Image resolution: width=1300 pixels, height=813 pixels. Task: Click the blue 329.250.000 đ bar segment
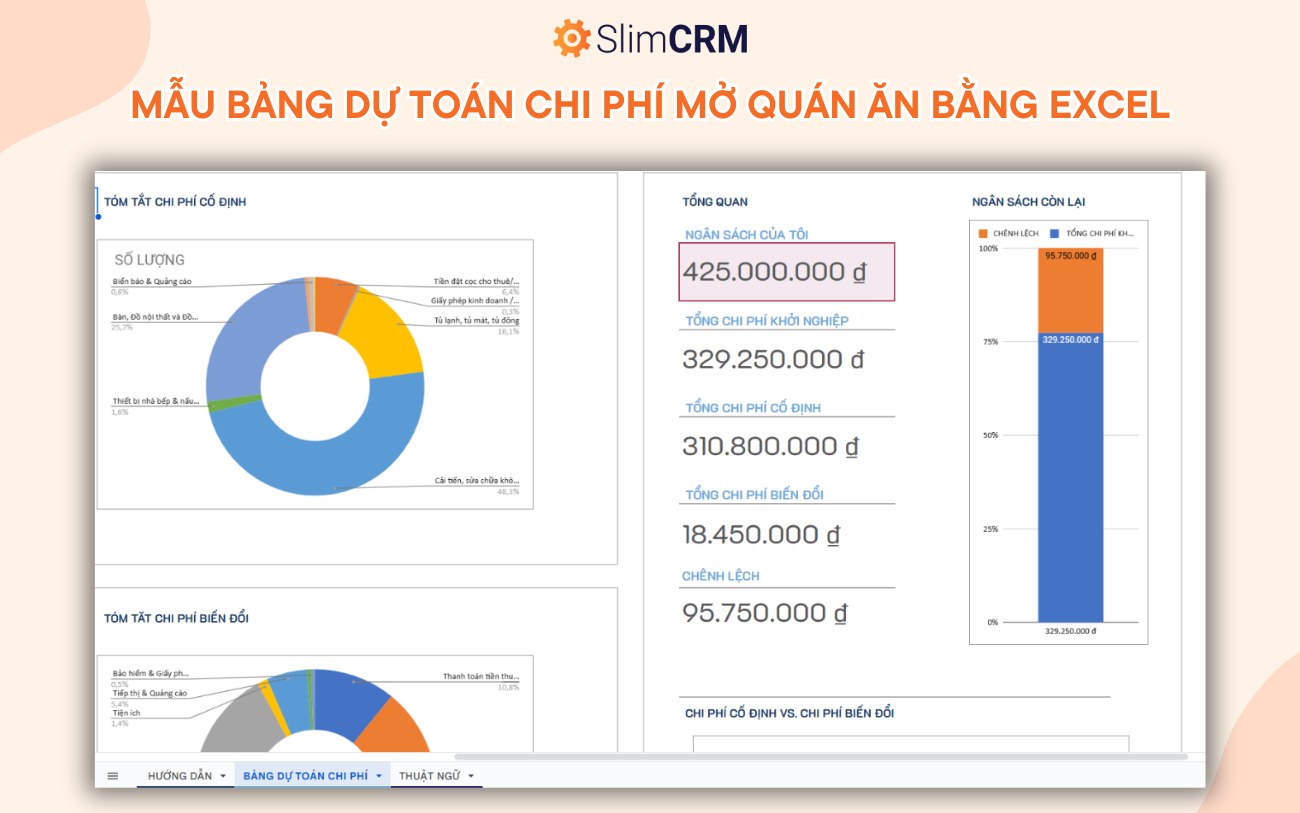click(1070, 480)
